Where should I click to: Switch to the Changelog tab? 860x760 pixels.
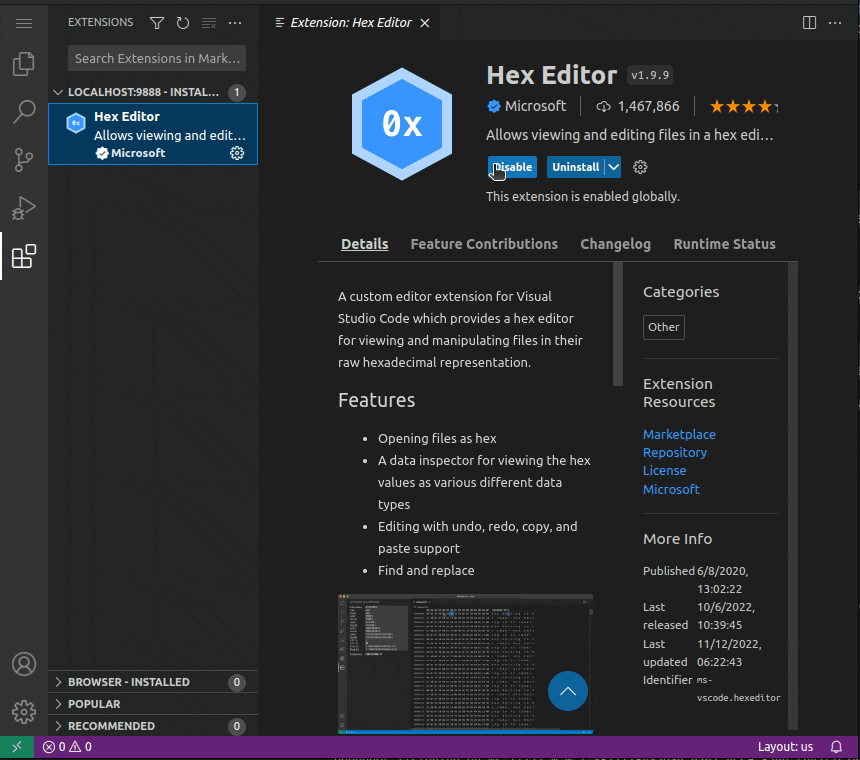615,244
